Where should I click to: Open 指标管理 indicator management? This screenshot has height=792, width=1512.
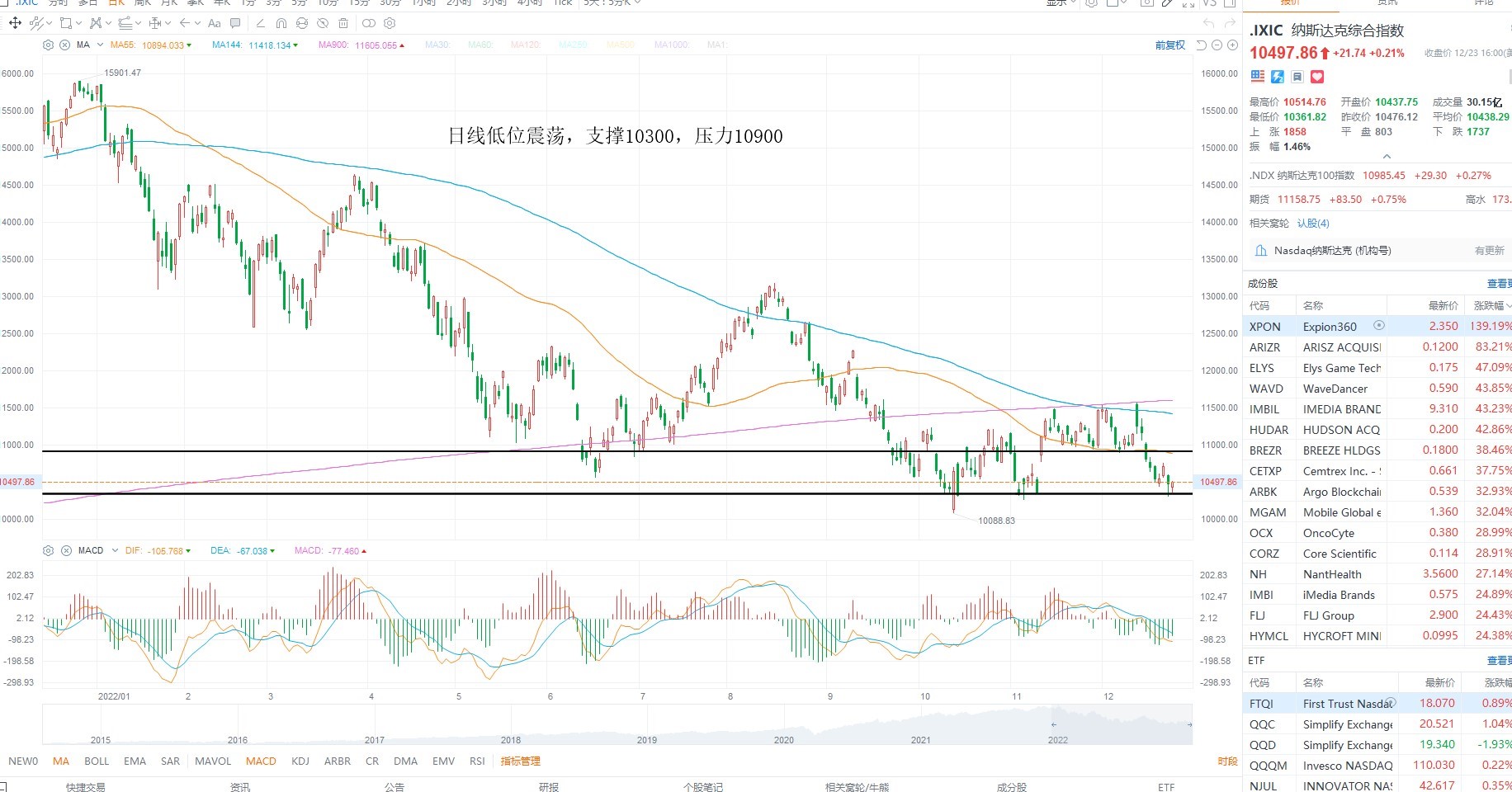[x=521, y=761]
